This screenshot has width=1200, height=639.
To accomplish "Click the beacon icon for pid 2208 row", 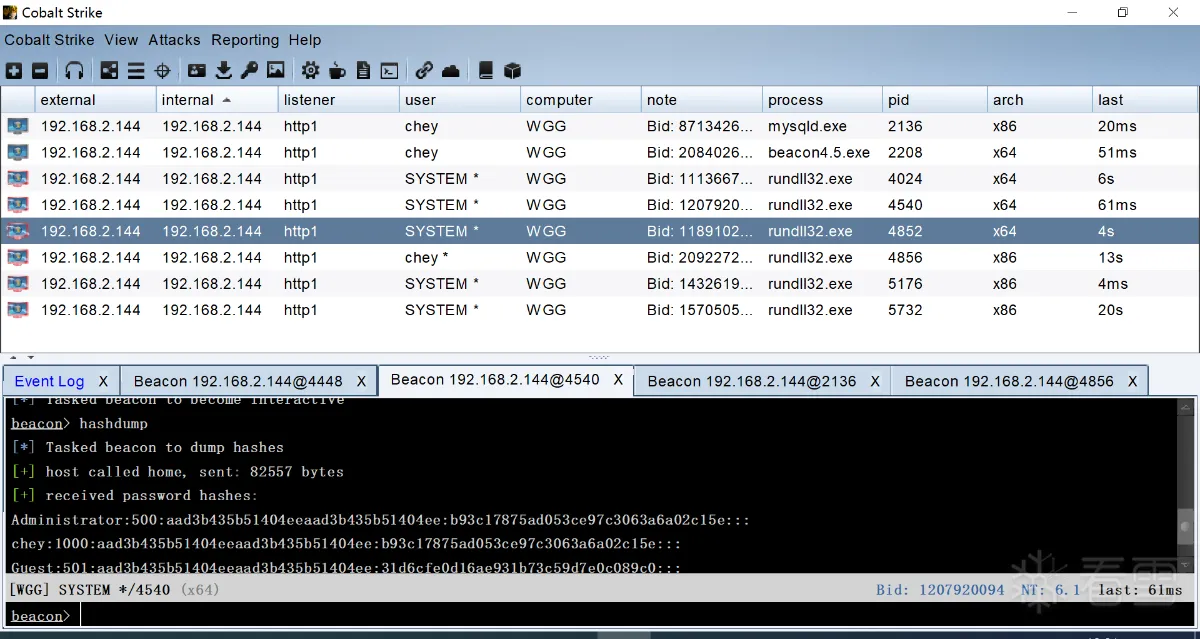I will coord(18,153).
